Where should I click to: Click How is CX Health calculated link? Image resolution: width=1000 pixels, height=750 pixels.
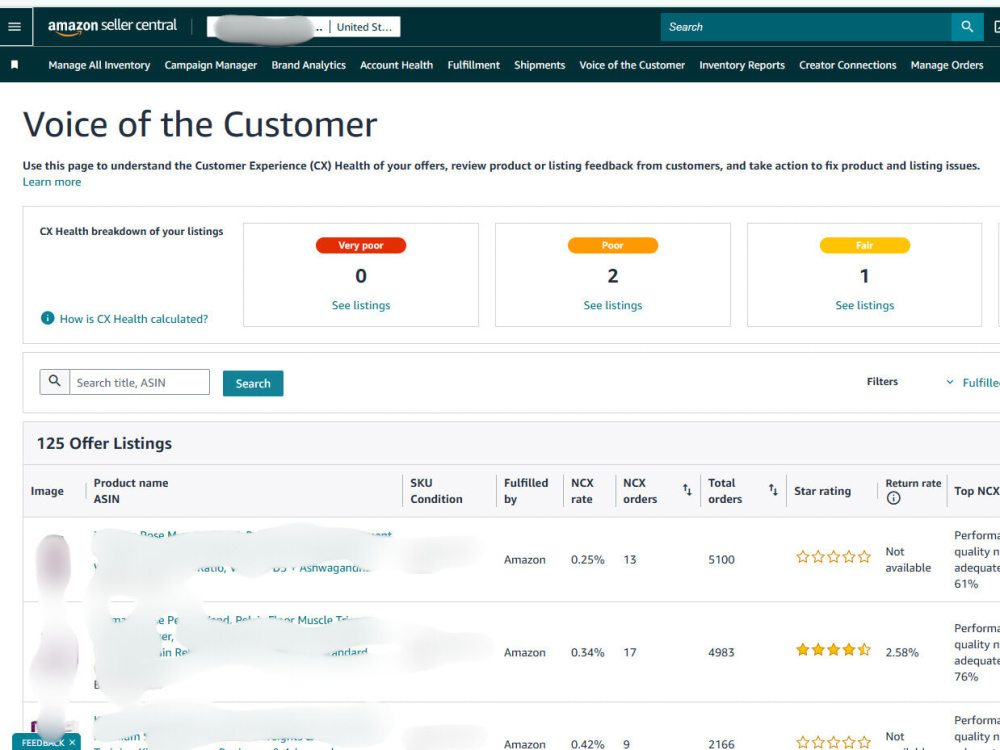pos(134,319)
